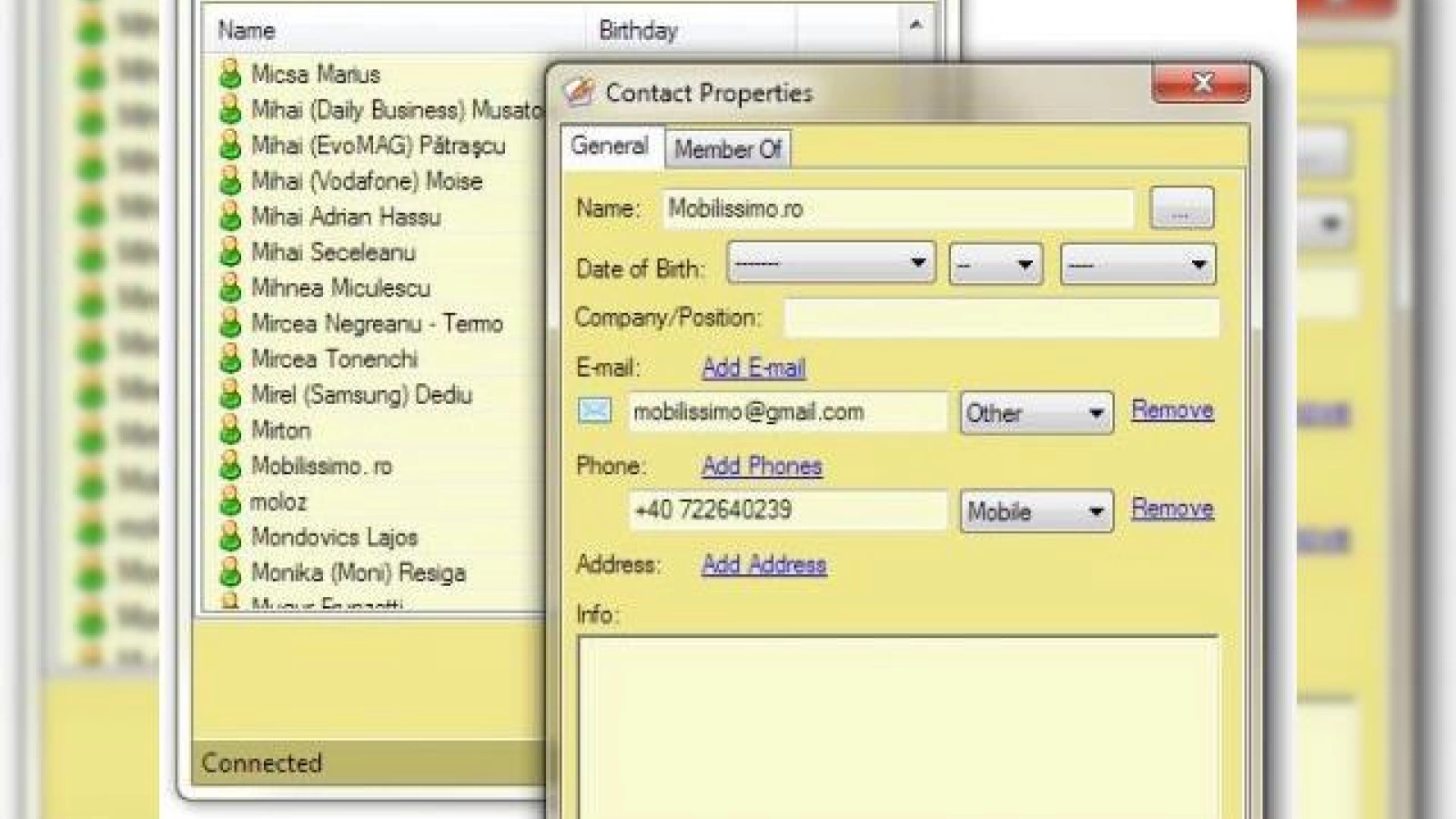Click contact icon beside Mihai (EvoMAG) Pătrașcu

coord(230,145)
